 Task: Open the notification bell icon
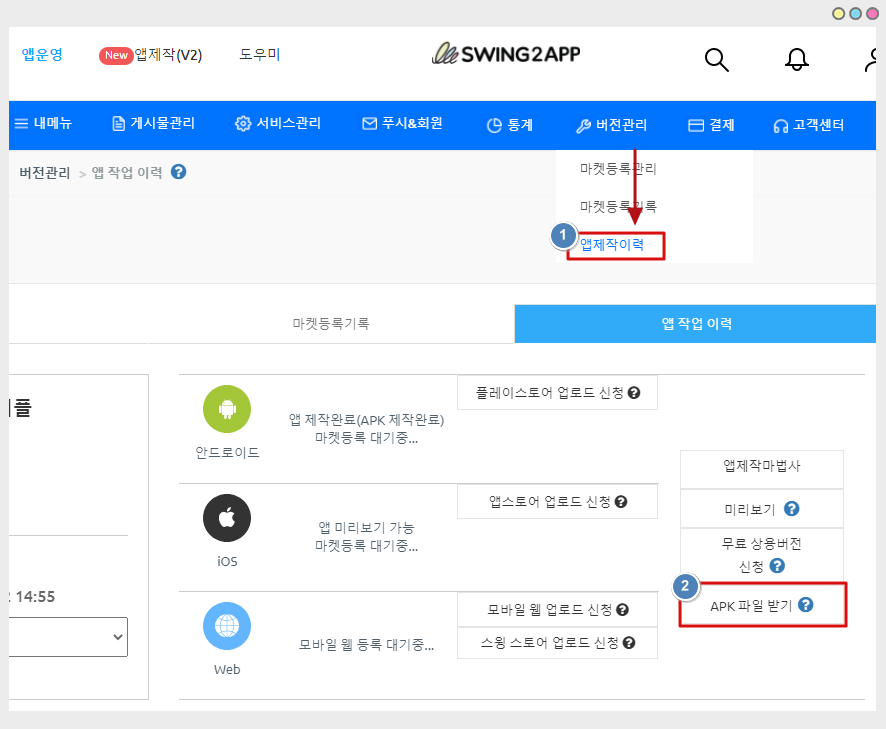(x=797, y=60)
